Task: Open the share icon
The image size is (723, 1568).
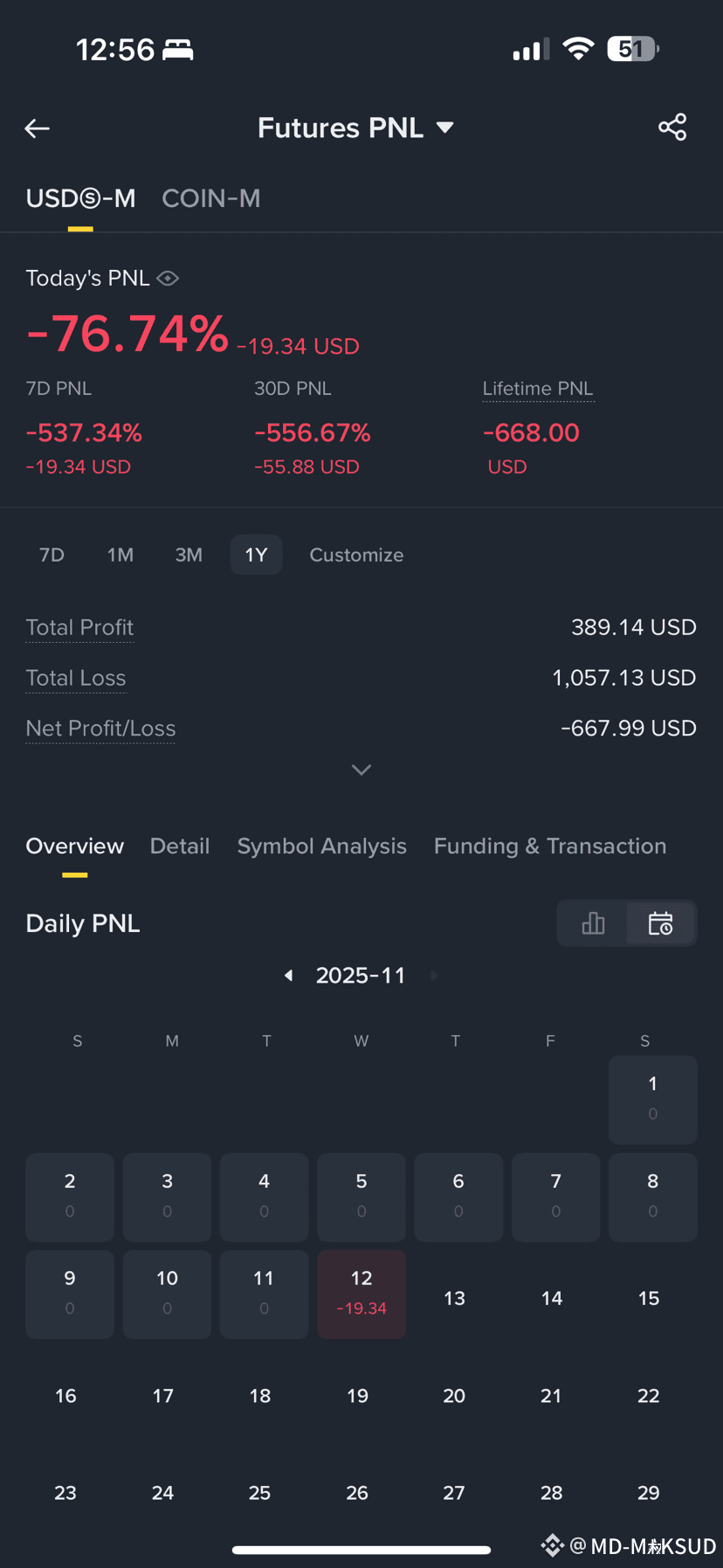Action: coord(672,128)
